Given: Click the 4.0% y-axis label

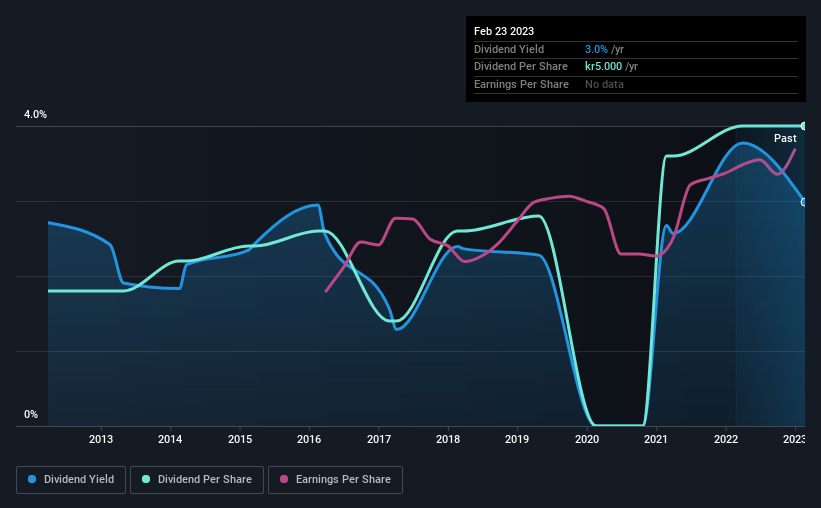Looking at the screenshot, I should (x=36, y=115).
